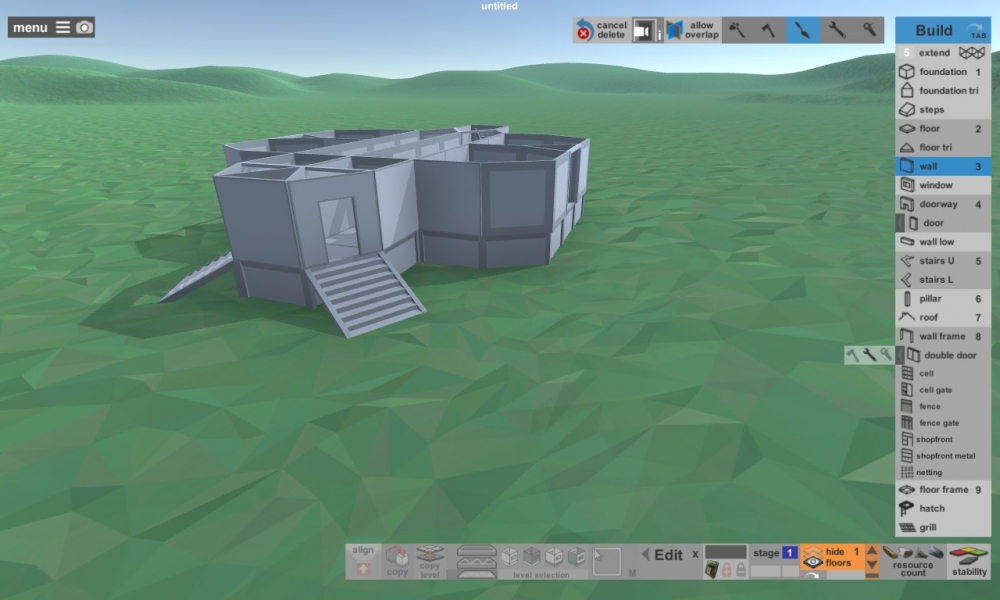Toggle hide floors visibility
Screen dimensions: 1000x600
coord(830,558)
